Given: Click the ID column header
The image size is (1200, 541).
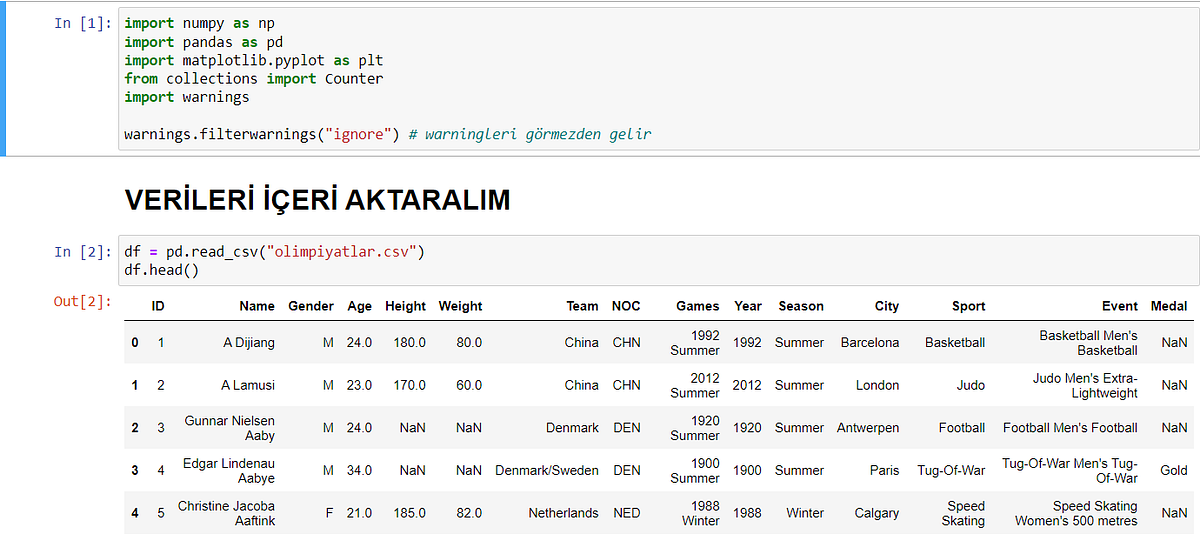Looking at the screenshot, I should click(x=158, y=306).
